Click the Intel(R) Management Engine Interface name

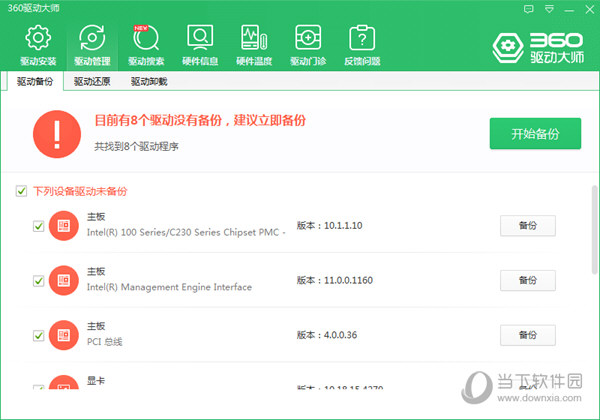tap(169, 287)
